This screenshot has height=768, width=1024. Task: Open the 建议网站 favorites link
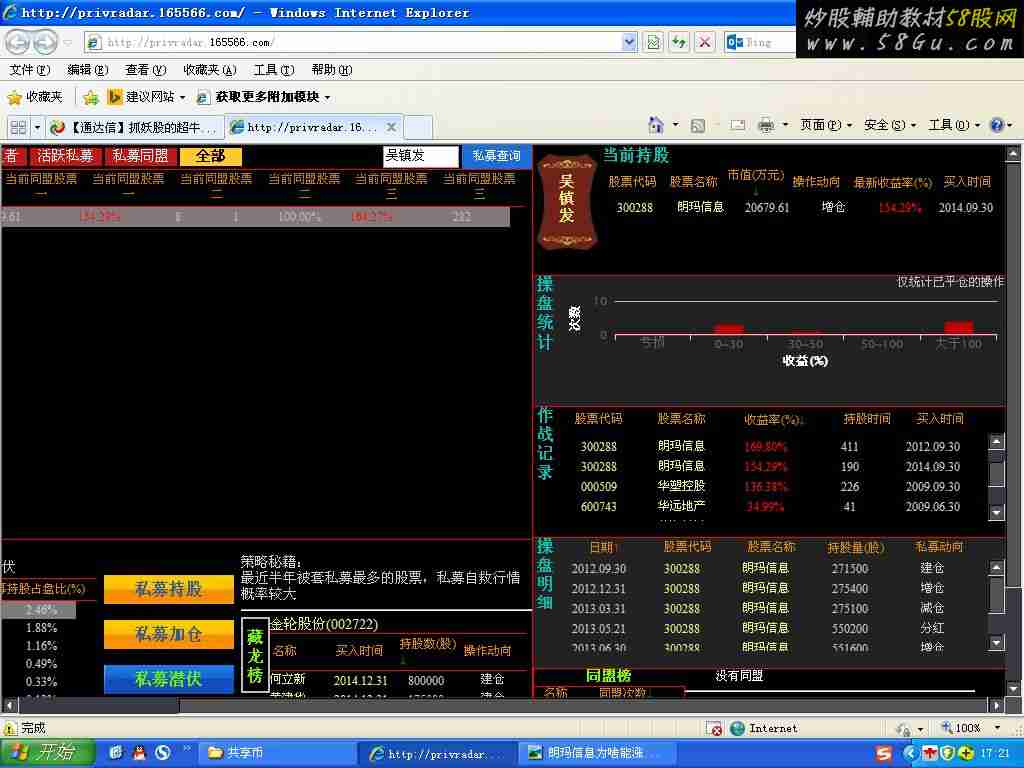click(x=147, y=97)
